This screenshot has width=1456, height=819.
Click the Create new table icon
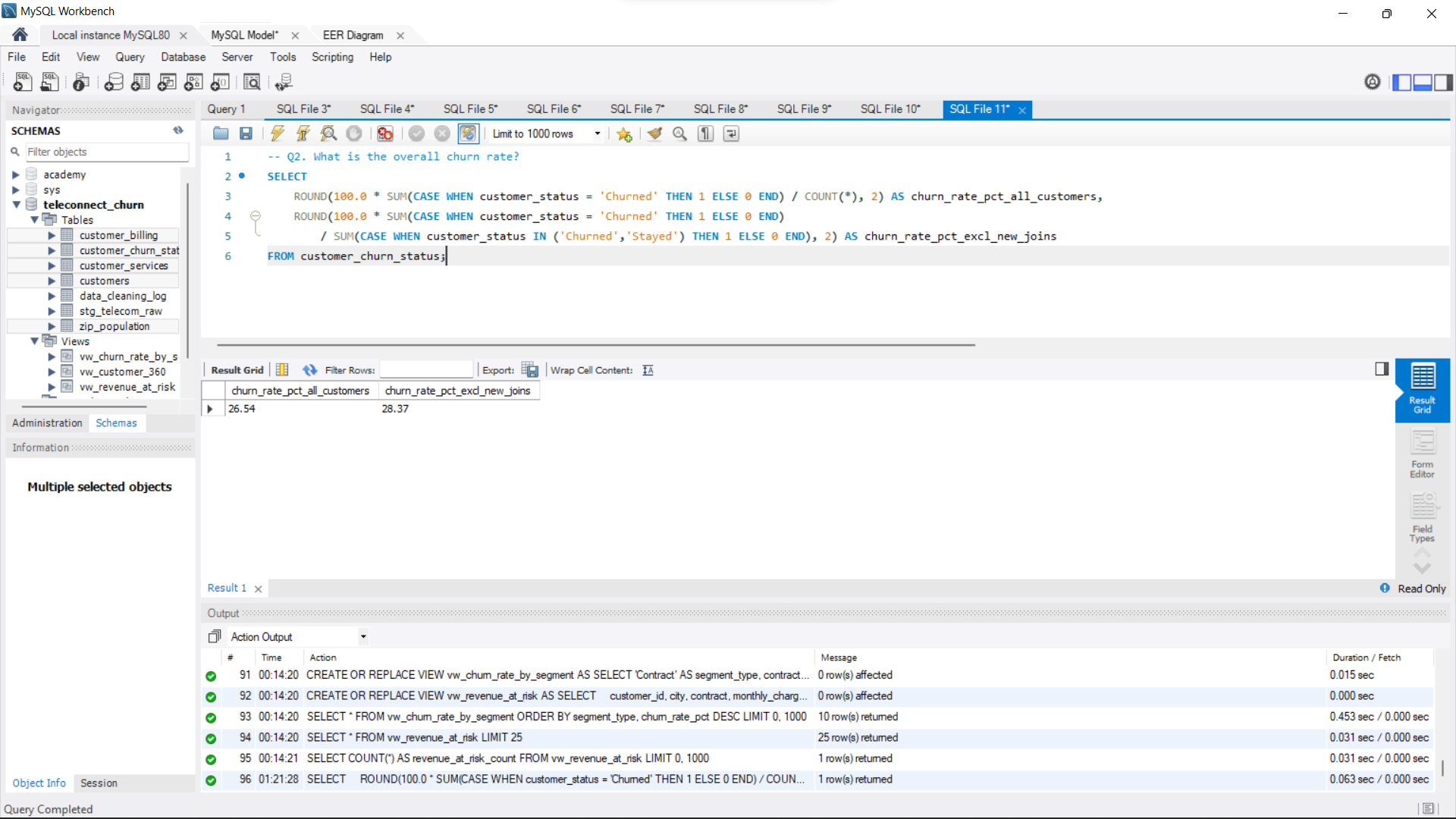click(140, 82)
